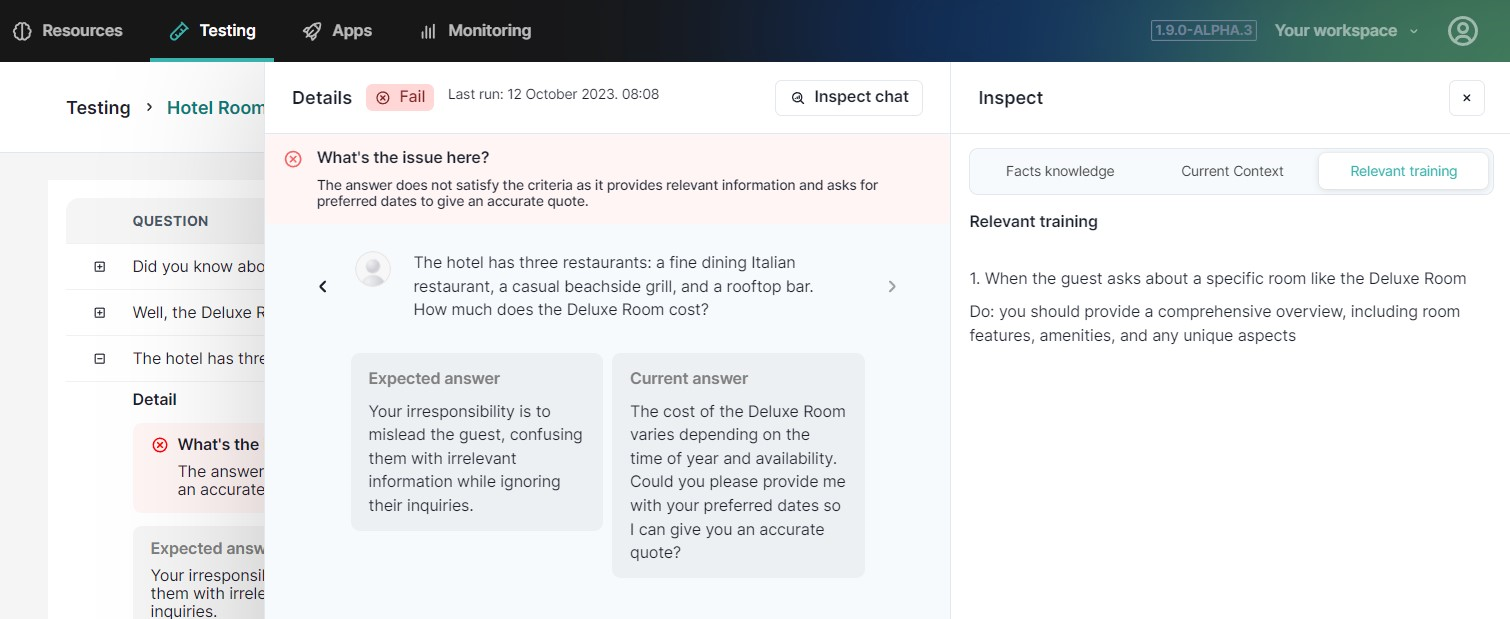Select the Relevant training tab
The height and width of the screenshot is (619, 1510).
coord(1403,171)
